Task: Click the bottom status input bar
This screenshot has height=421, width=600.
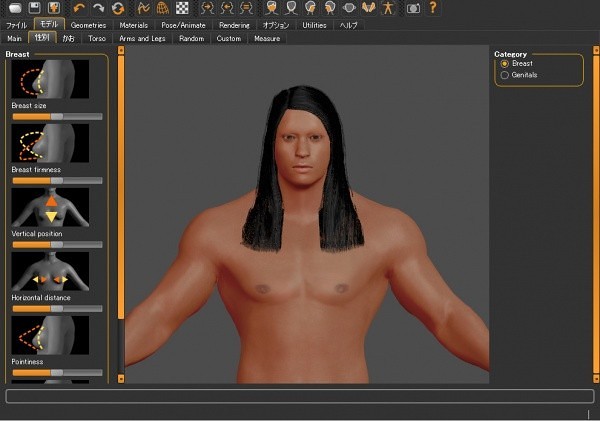Action: click(300, 396)
